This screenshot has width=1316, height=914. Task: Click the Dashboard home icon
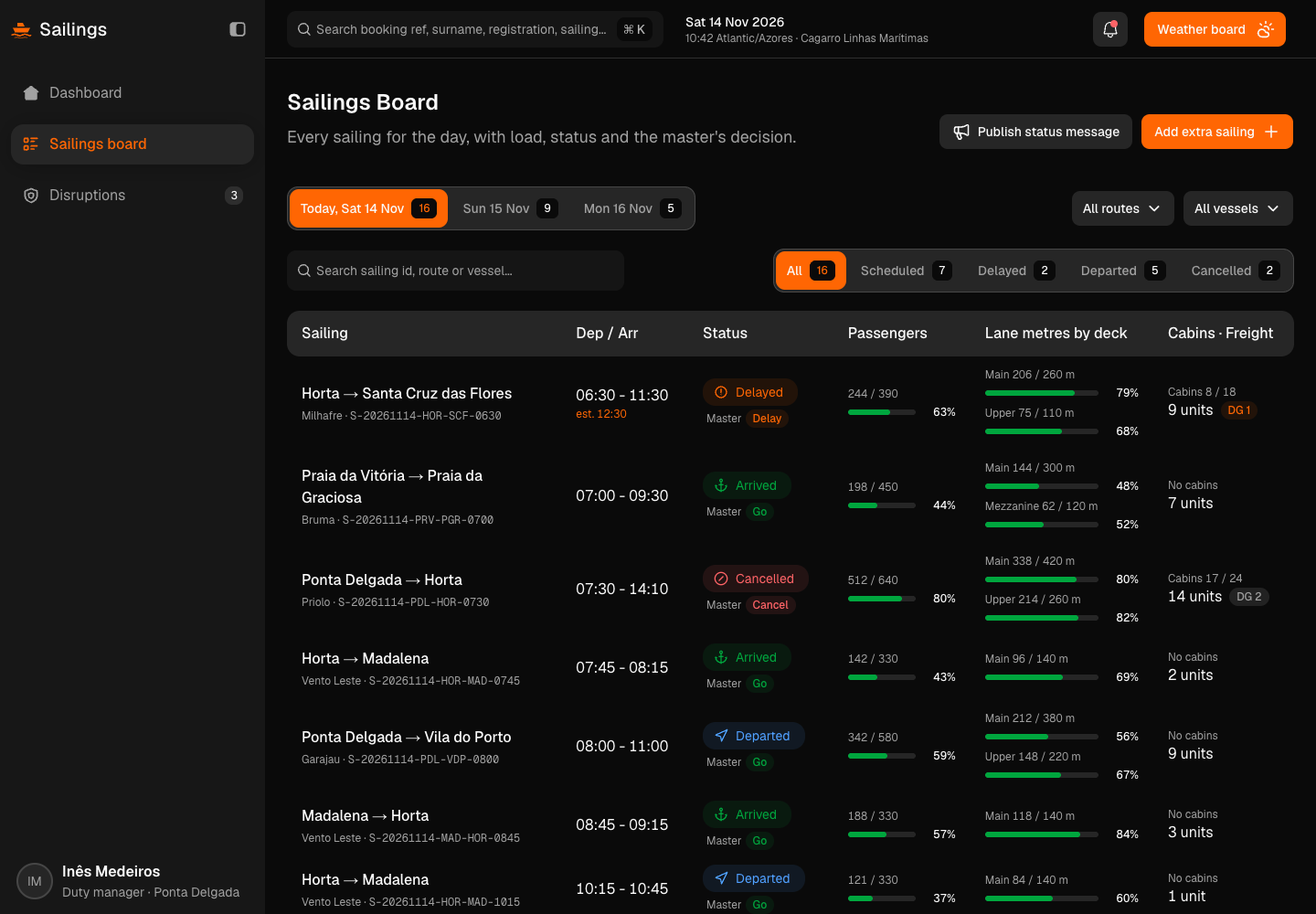tap(31, 93)
